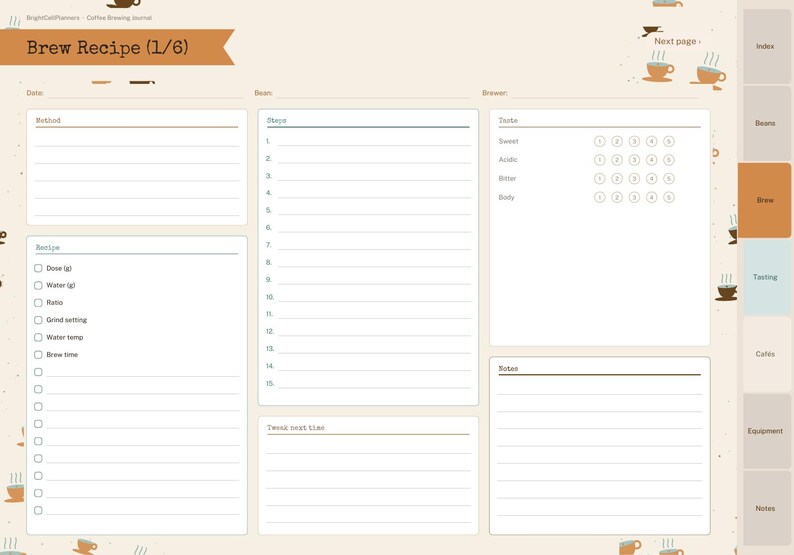794x555 pixels.
Task: Click the Taste section heading
Action: click(508, 121)
